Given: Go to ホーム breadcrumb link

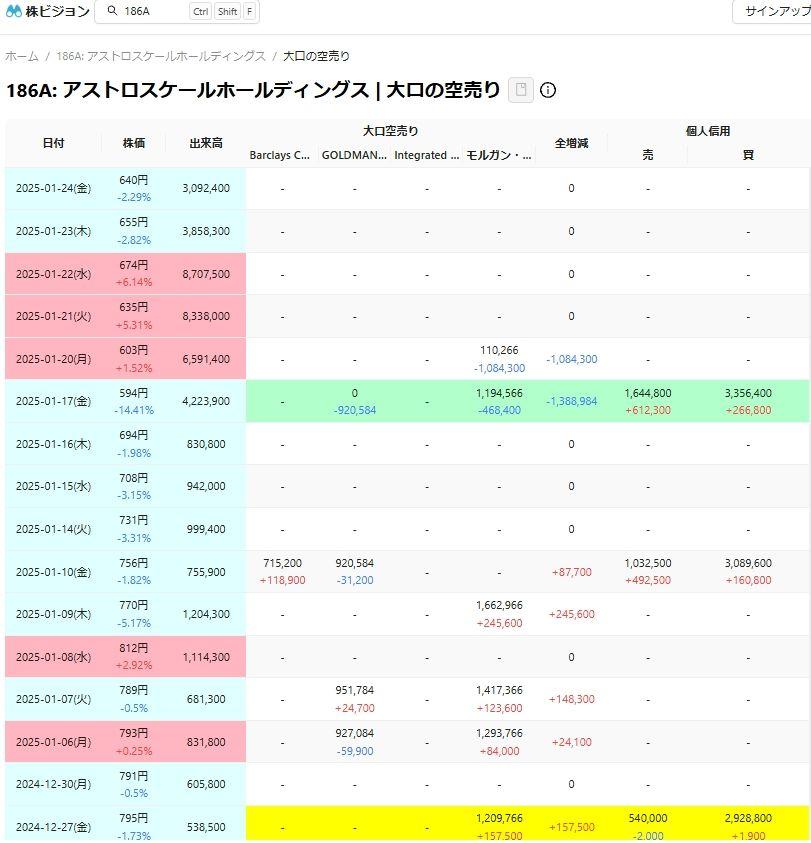Looking at the screenshot, I should click(x=22, y=56).
